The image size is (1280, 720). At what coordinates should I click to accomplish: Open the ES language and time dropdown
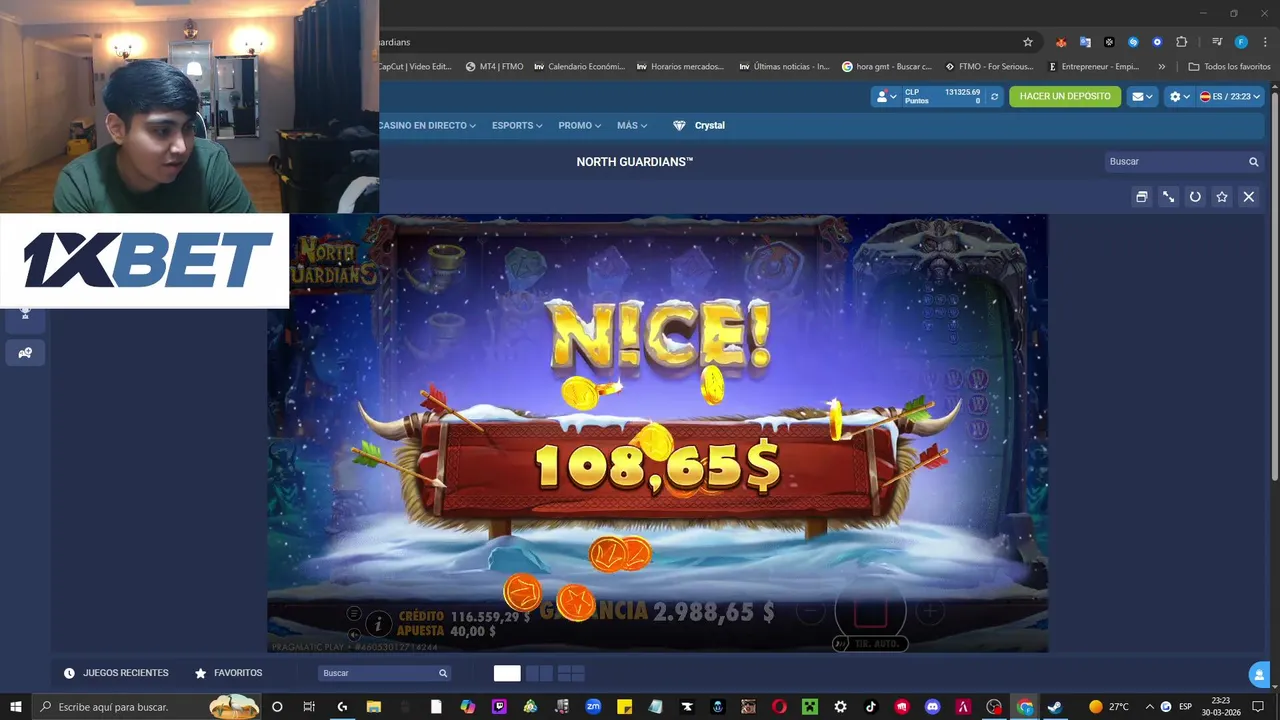(x=1230, y=97)
